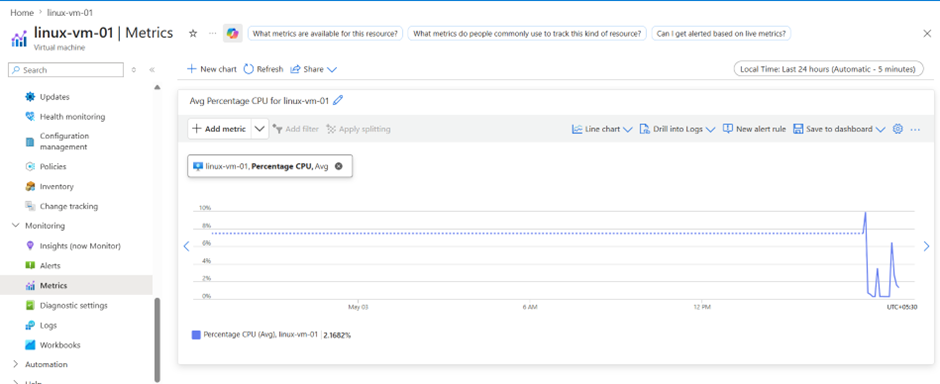Open the Share dropdown

(314, 69)
